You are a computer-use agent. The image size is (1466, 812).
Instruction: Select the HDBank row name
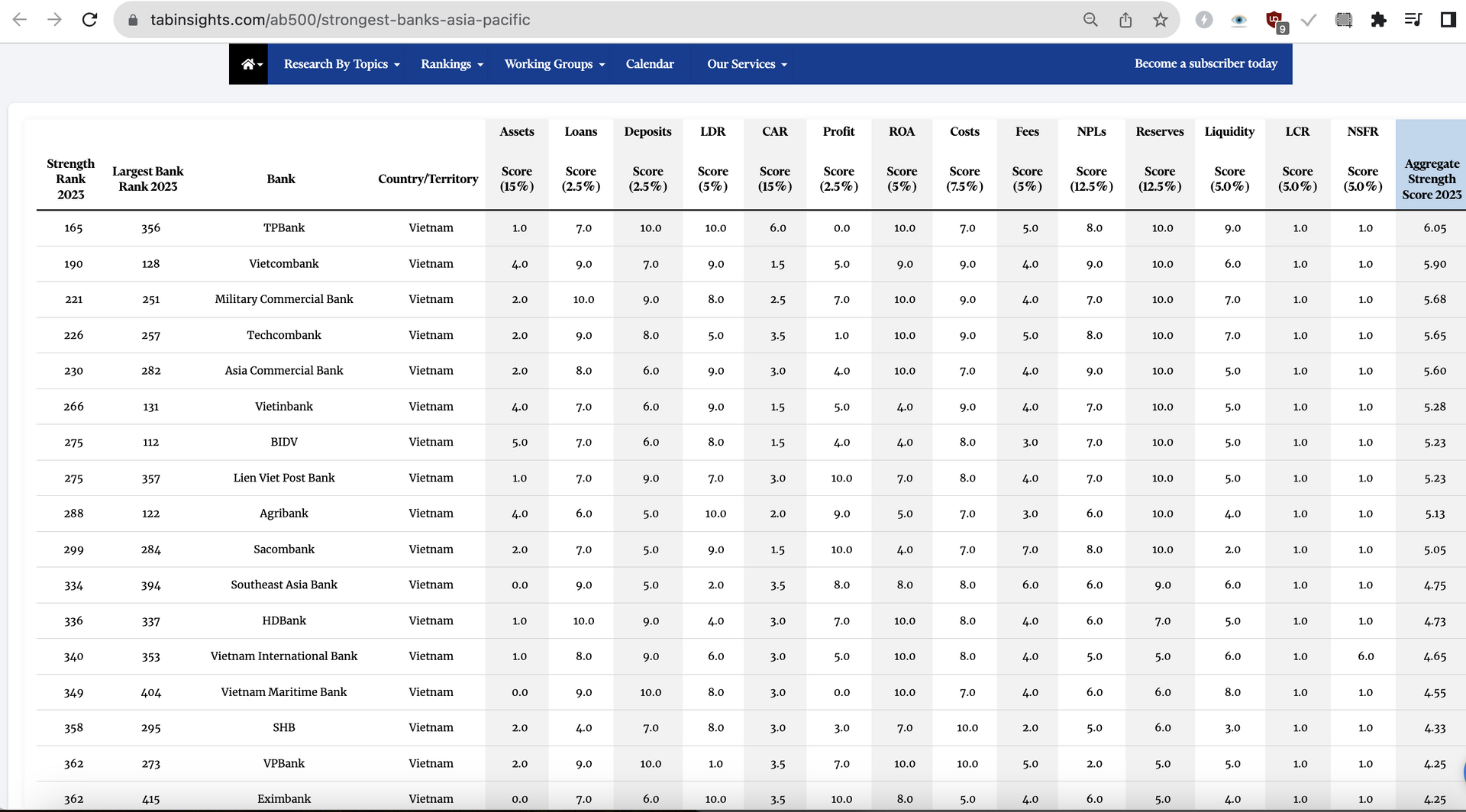(x=284, y=620)
